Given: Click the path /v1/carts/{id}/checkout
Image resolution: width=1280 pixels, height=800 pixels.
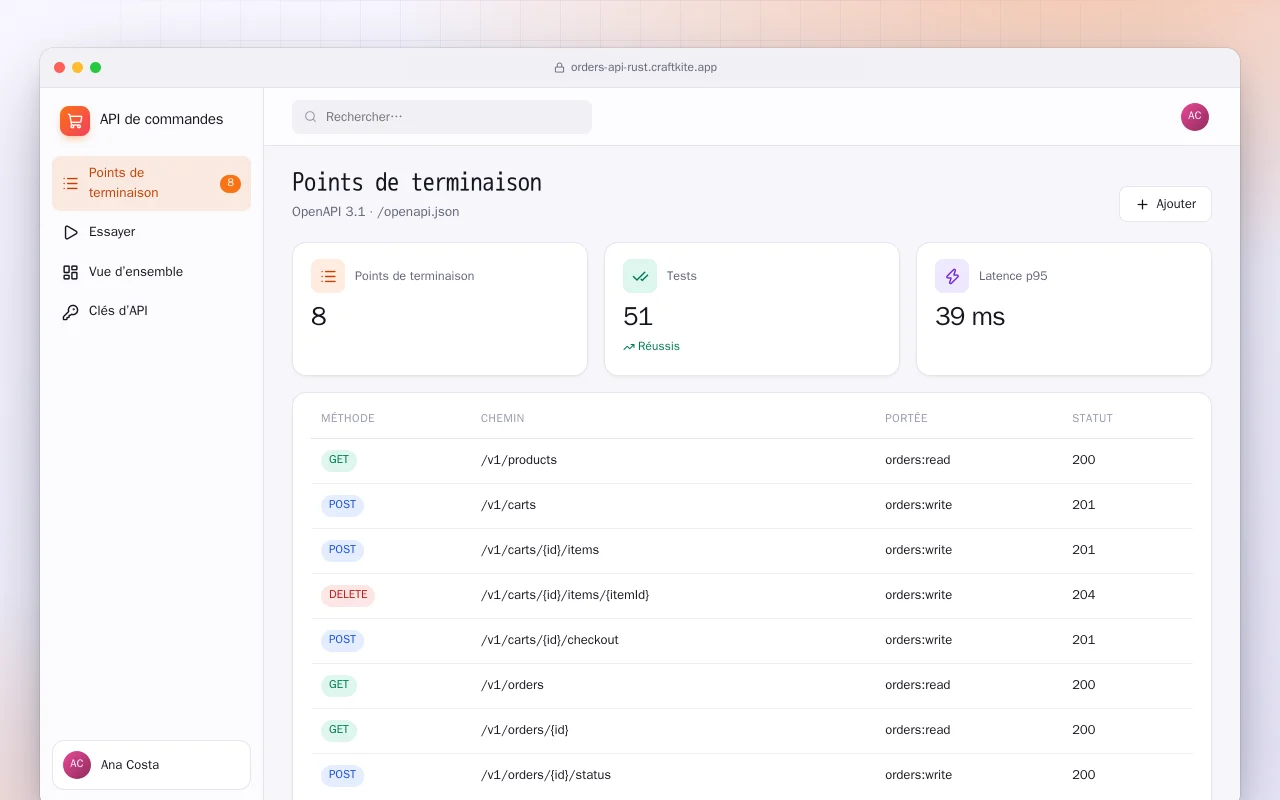Looking at the screenshot, I should coord(550,641).
